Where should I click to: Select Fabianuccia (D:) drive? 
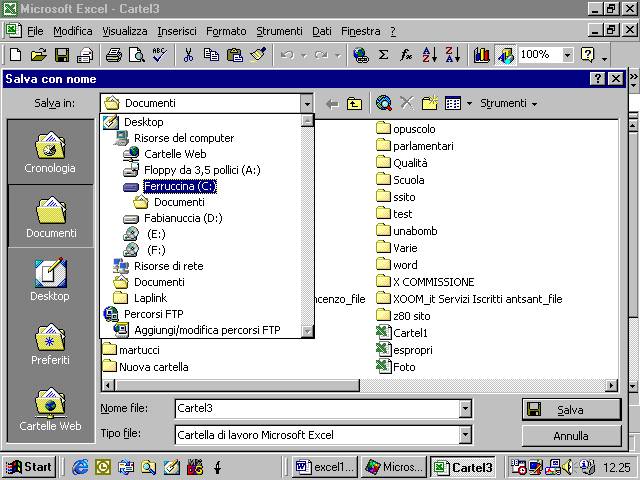(183, 218)
